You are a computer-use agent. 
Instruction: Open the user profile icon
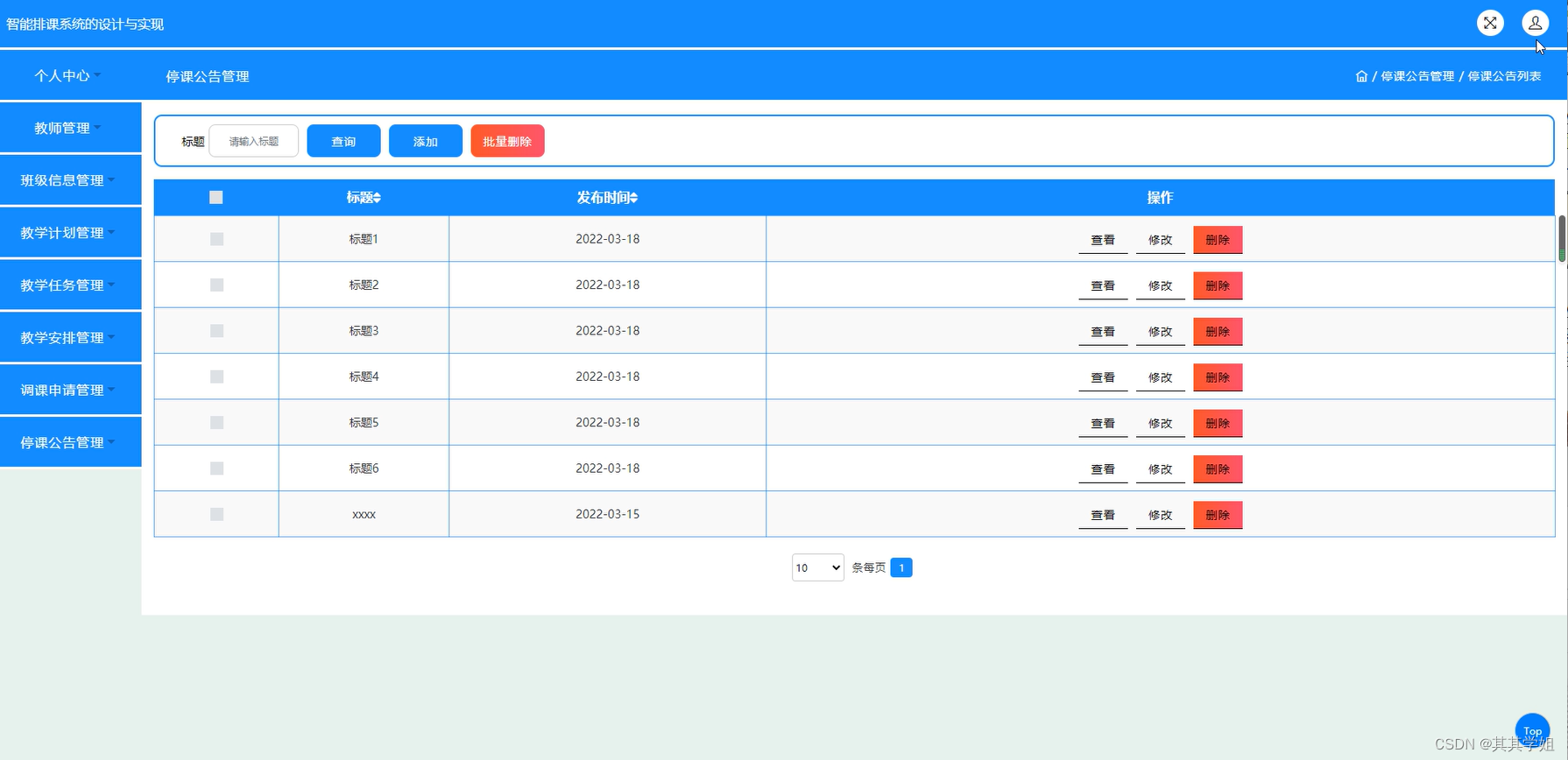(1536, 23)
